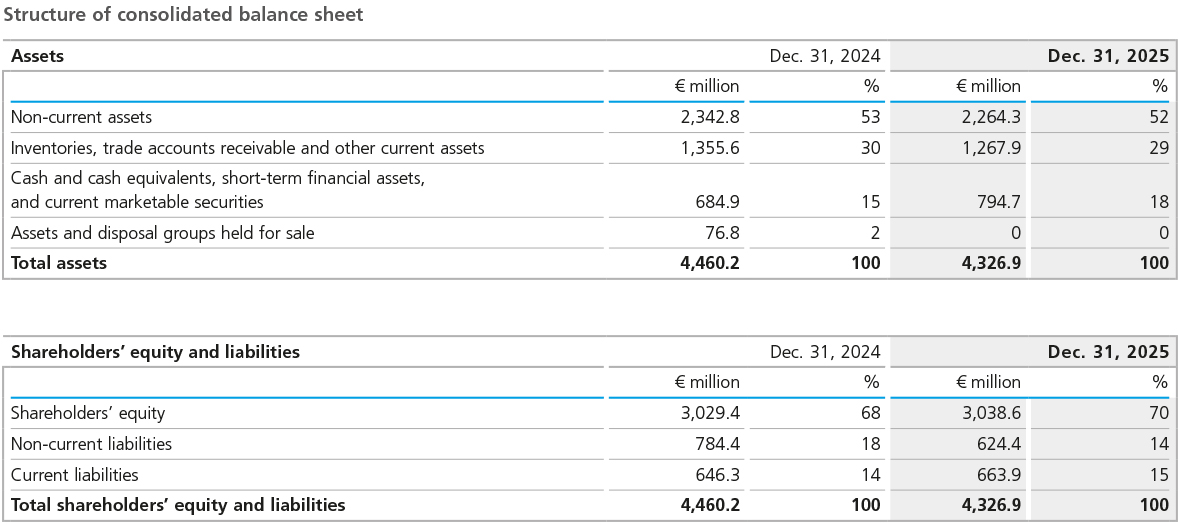
Task: Click the 2,342.8 non-current assets value
Action: (709, 117)
